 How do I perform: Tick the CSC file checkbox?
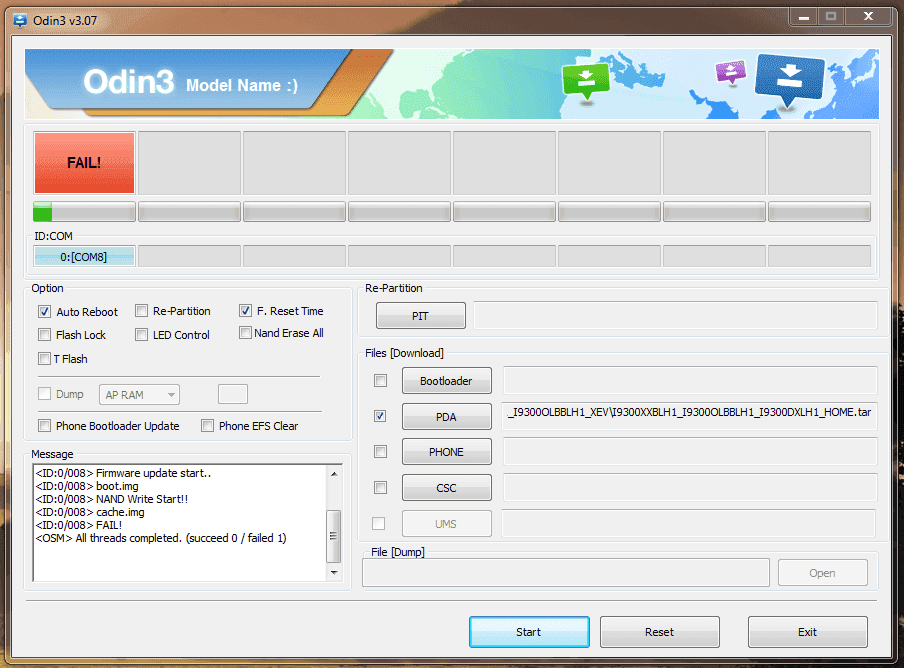(x=381, y=488)
